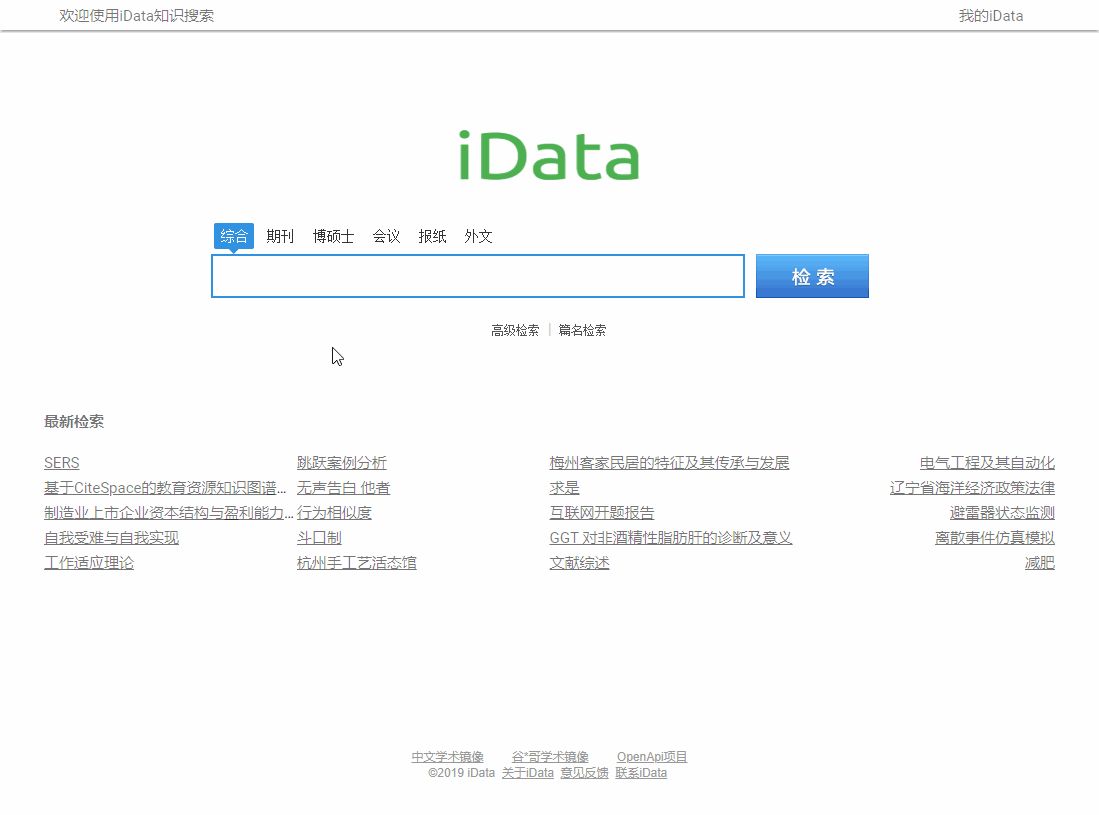Open recent search 跳跃案例分析

pos(342,463)
